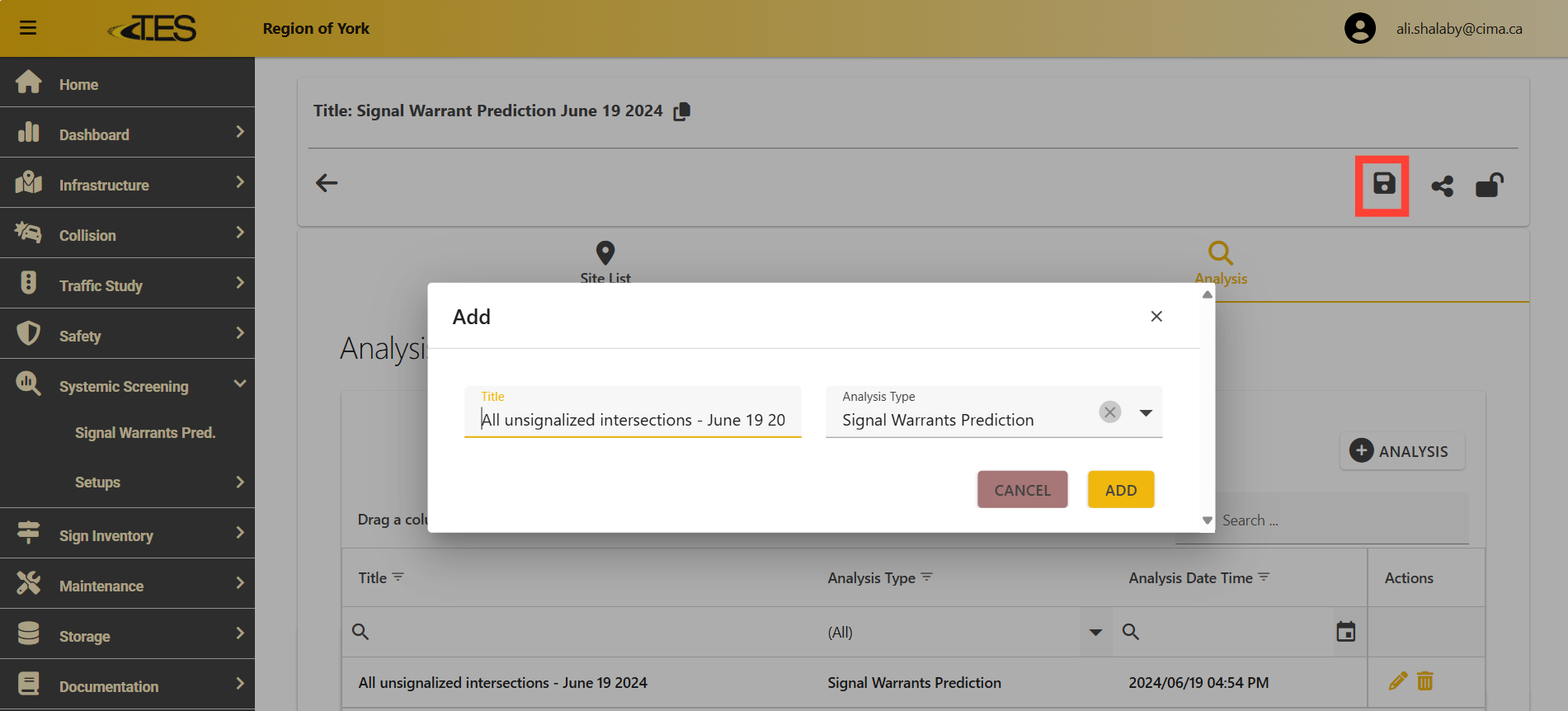
Task: Delete analysis row with trash icon
Action: coord(1424,681)
